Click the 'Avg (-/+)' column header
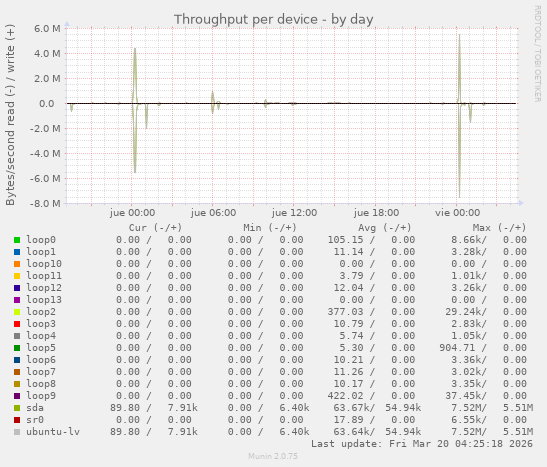Screen dimensions: 547x467 (x=384, y=228)
